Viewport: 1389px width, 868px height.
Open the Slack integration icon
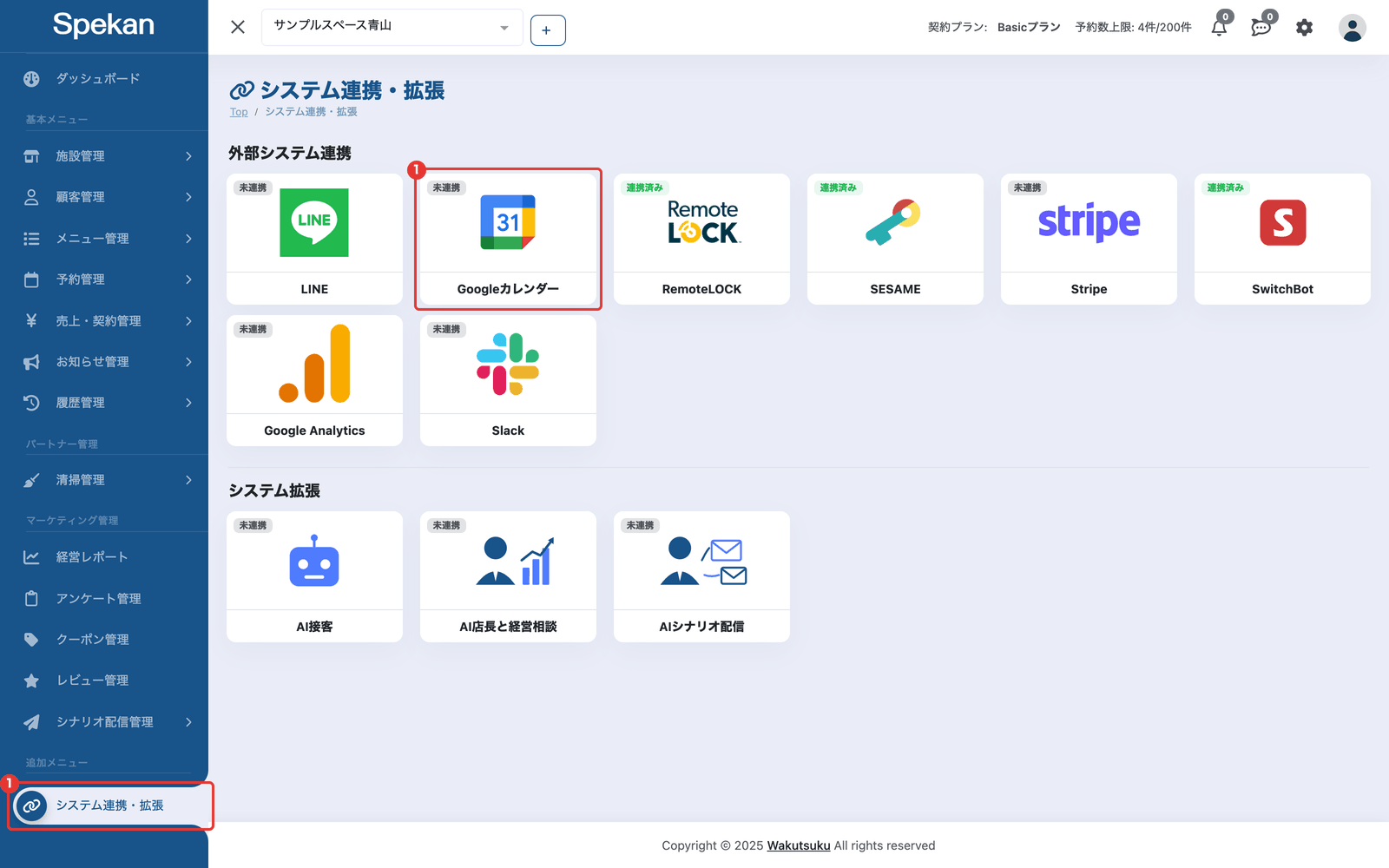[508, 364]
